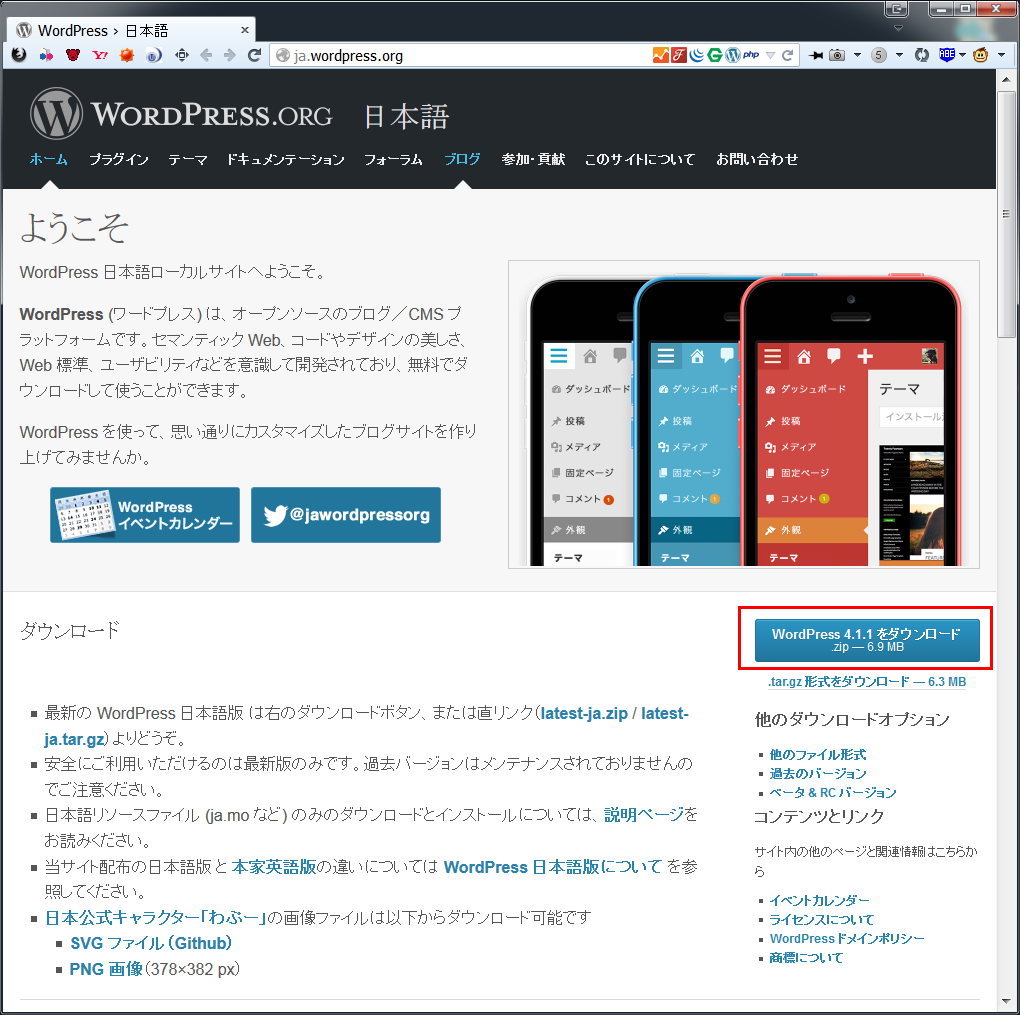1020x1015 pixels.
Task: Open the ベータ & RC バージョン link
Action: (x=833, y=792)
